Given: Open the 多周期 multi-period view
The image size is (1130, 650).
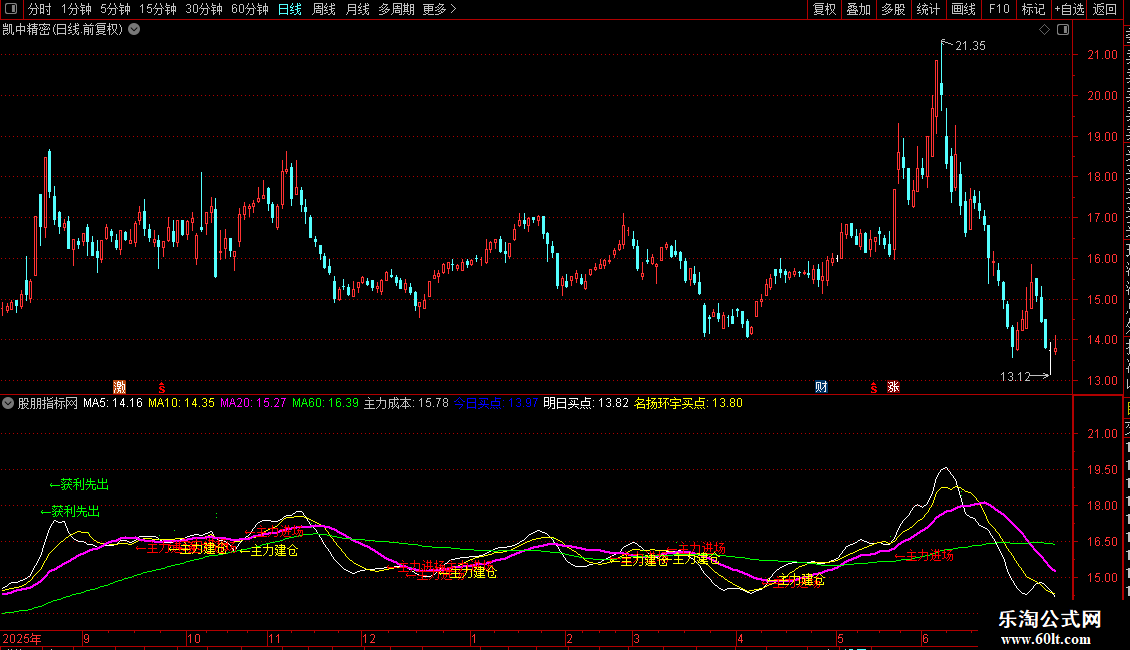Looking at the screenshot, I should point(396,9).
